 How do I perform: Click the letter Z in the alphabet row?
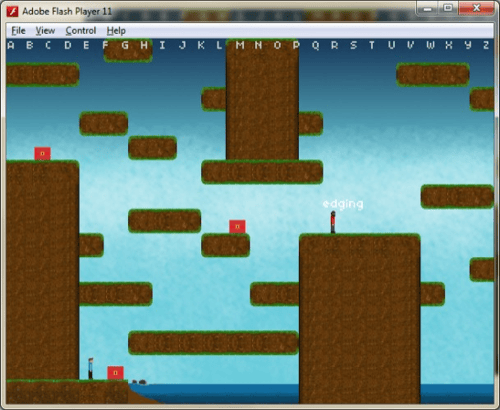tap(486, 45)
